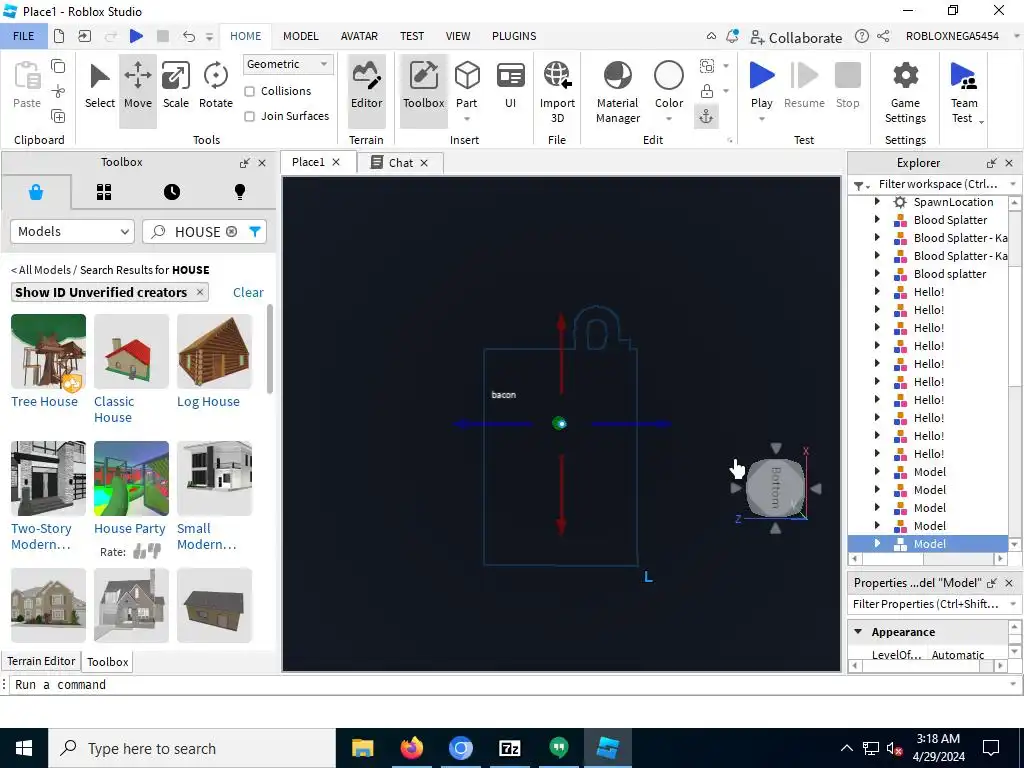
Task: Open the notifications bell
Action: point(732,36)
